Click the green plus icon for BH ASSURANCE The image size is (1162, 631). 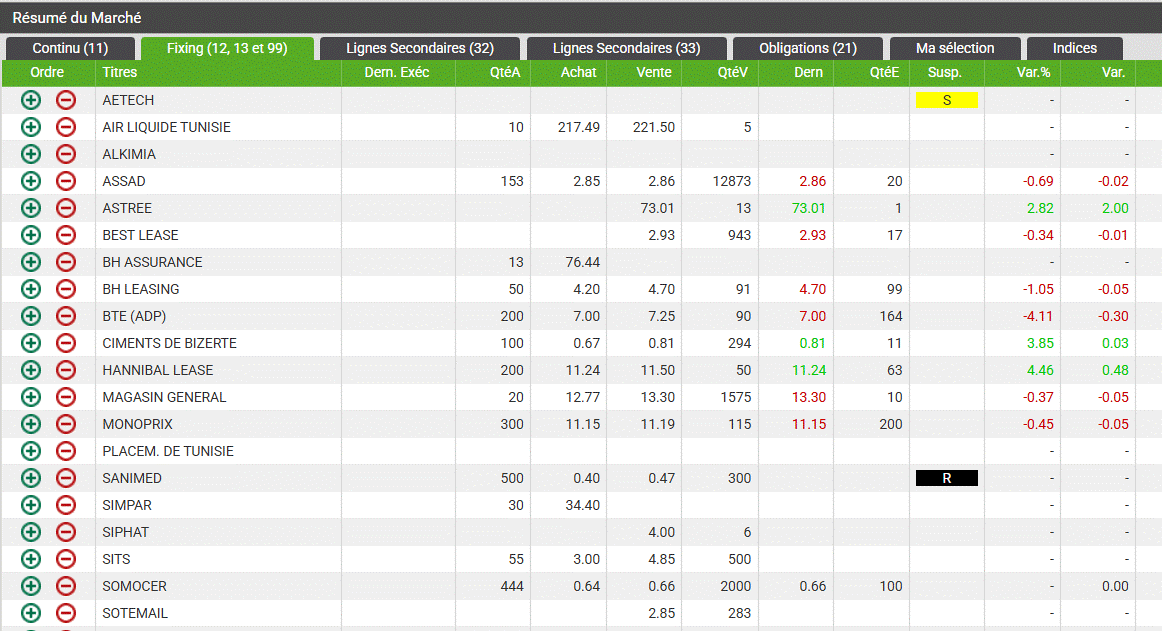(30, 262)
